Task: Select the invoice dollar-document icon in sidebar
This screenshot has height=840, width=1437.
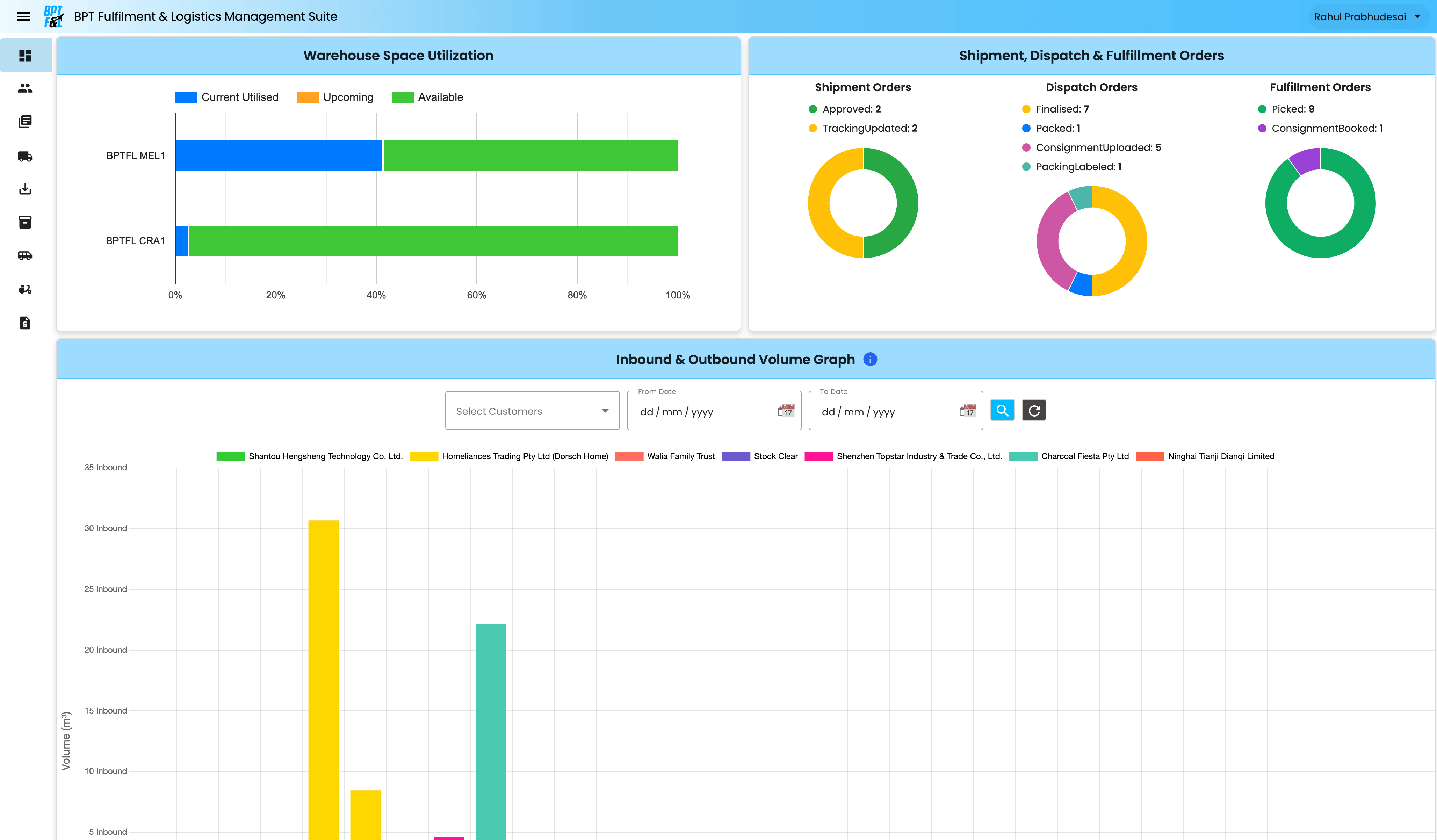Action: tap(24, 322)
